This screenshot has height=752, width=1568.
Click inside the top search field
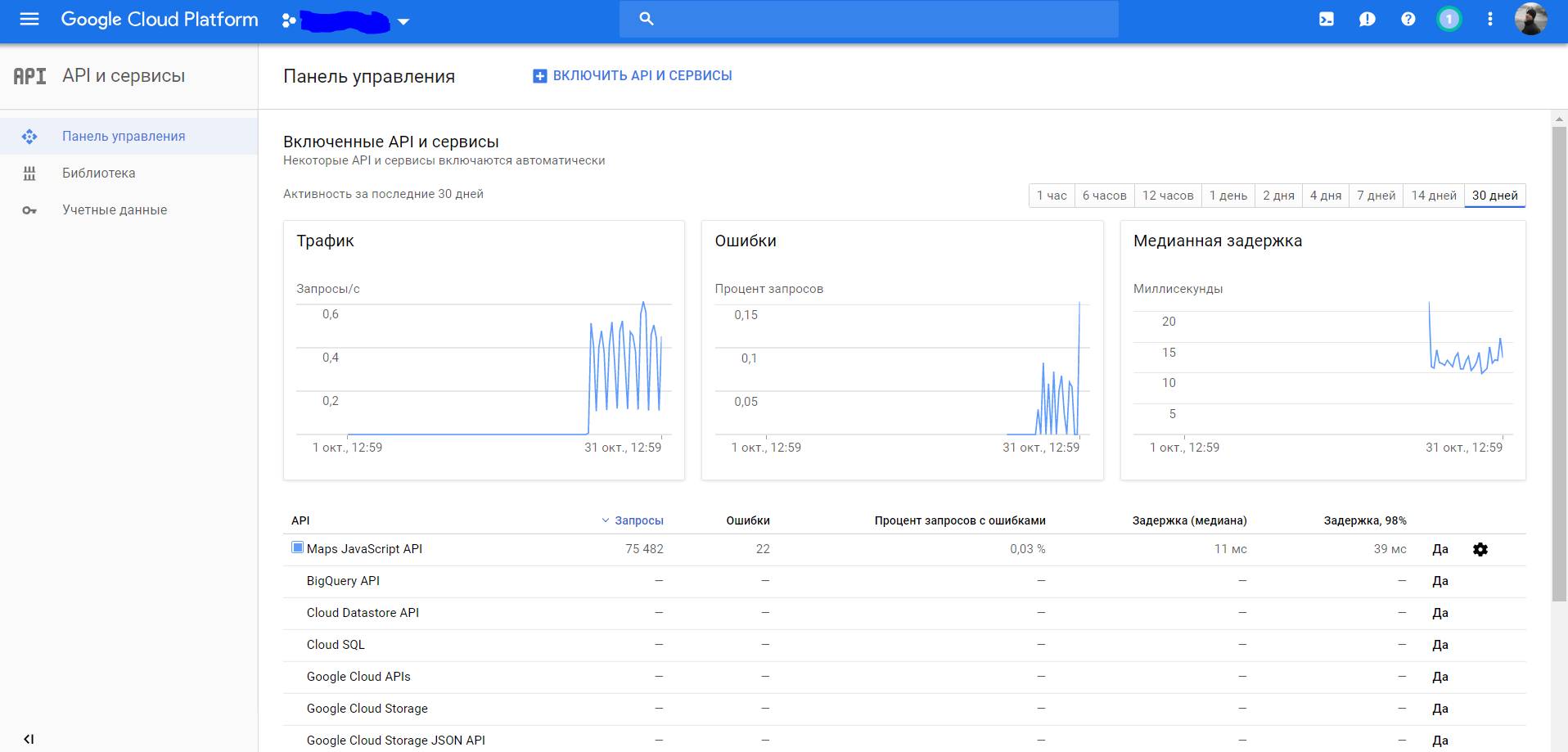point(867,19)
